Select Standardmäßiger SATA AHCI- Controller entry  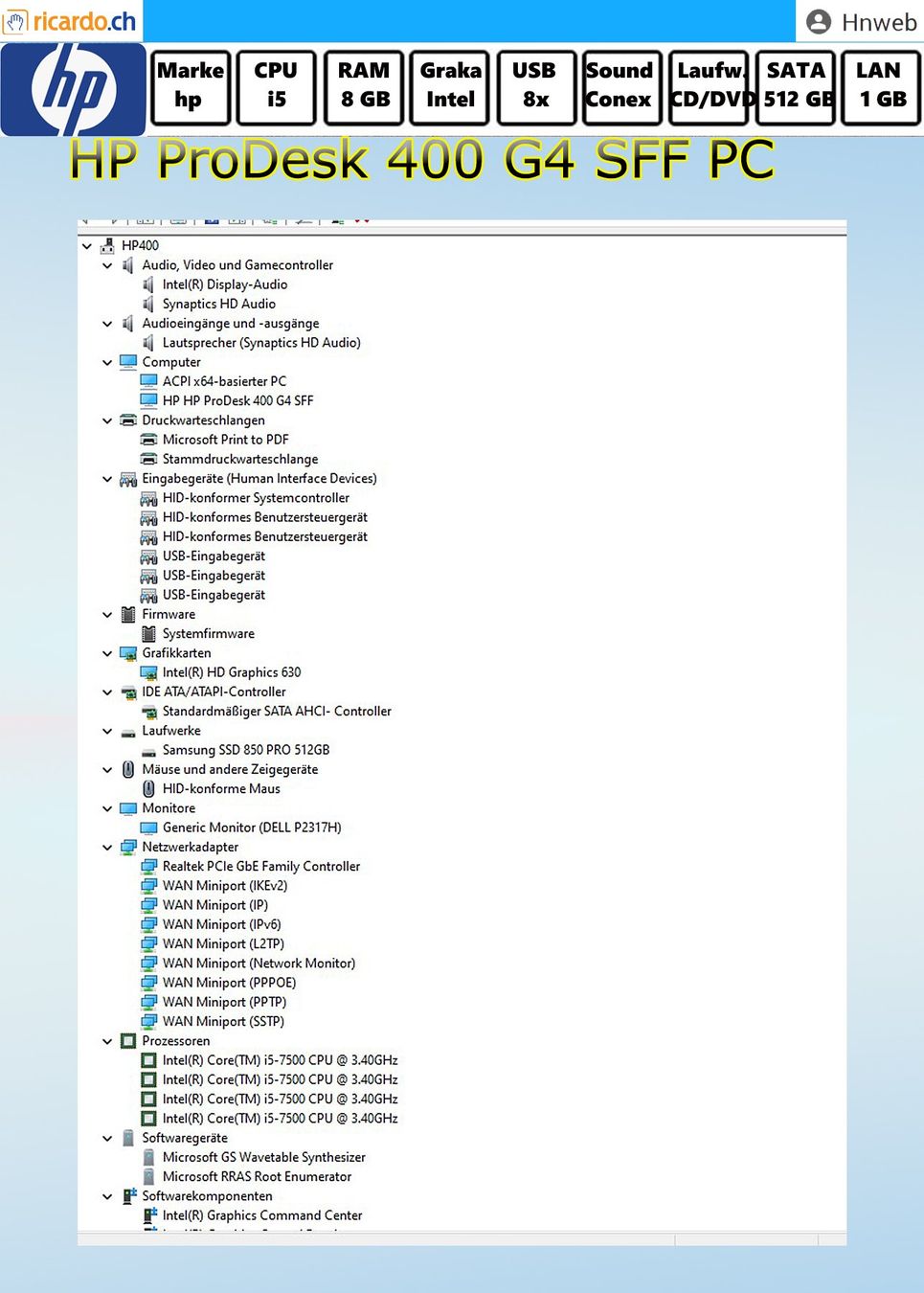point(277,712)
